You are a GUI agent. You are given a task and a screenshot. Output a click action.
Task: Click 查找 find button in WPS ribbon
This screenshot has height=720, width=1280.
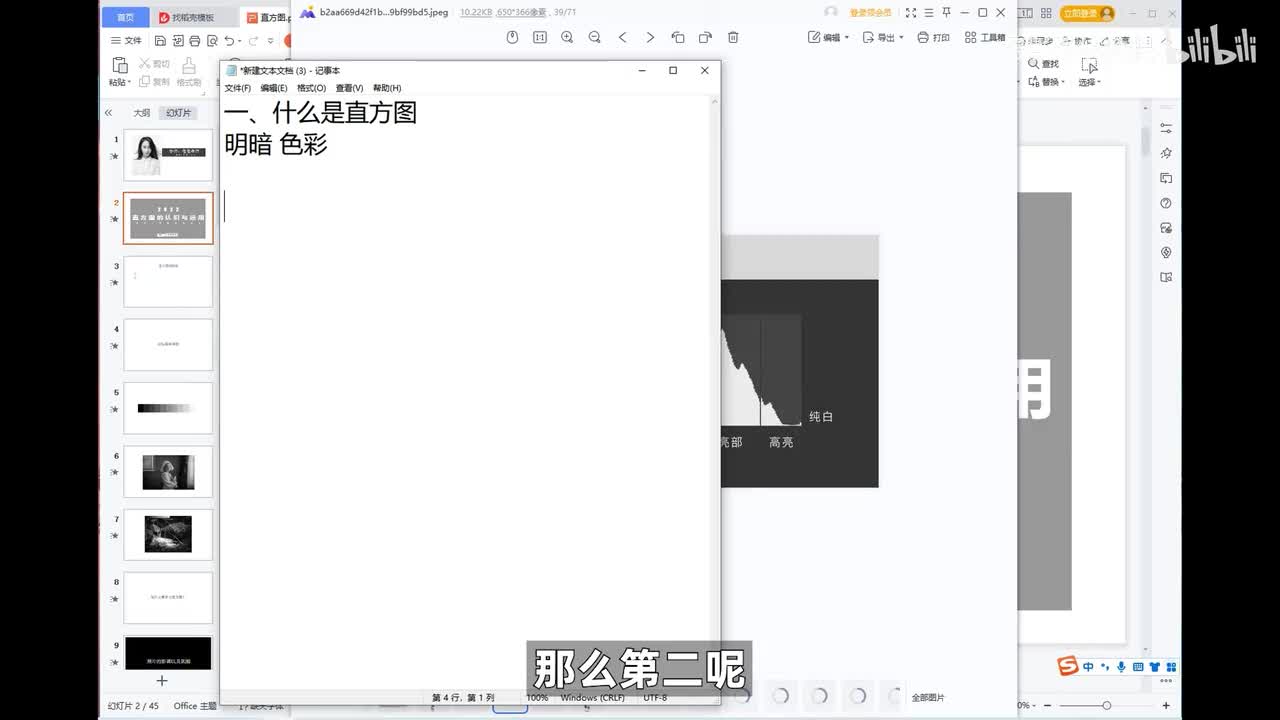click(1043, 64)
